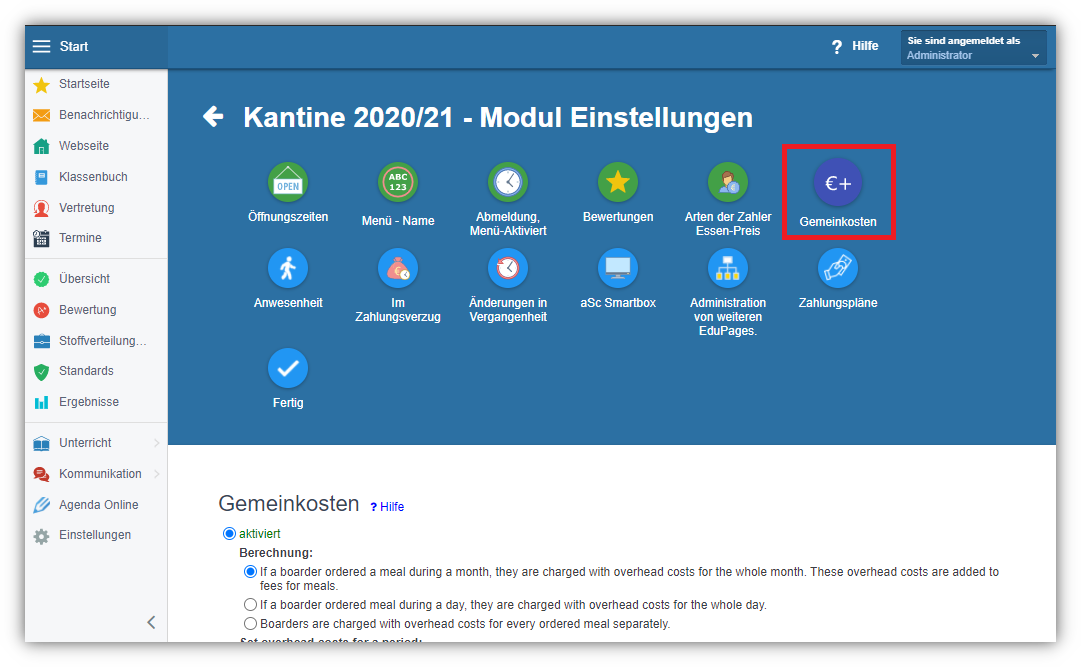Select overhead costs for the whole month option
This screenshot has width=1081, height=667.
[x=250, y=572]
